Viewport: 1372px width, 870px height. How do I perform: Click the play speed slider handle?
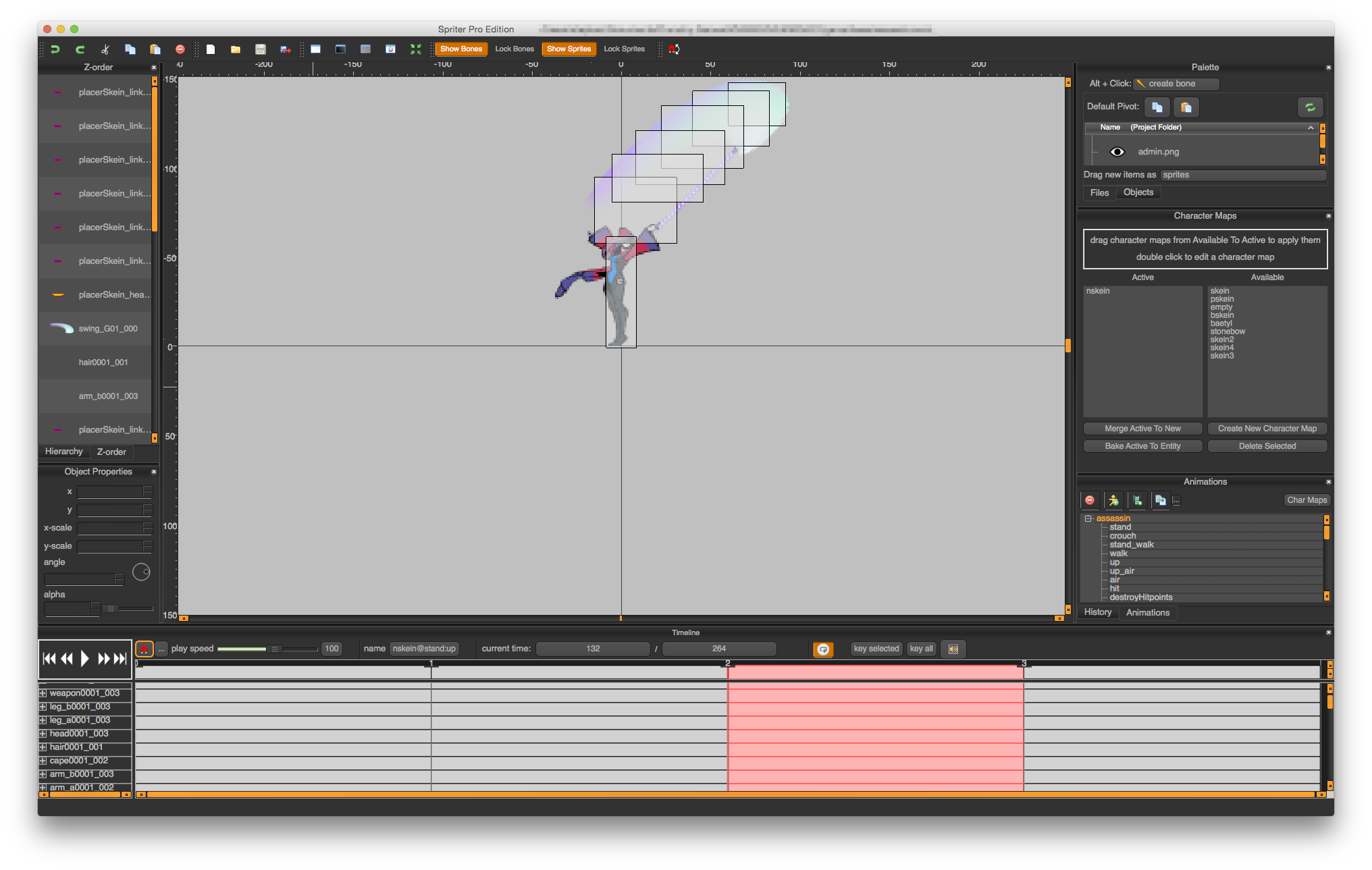coord(274,649)
